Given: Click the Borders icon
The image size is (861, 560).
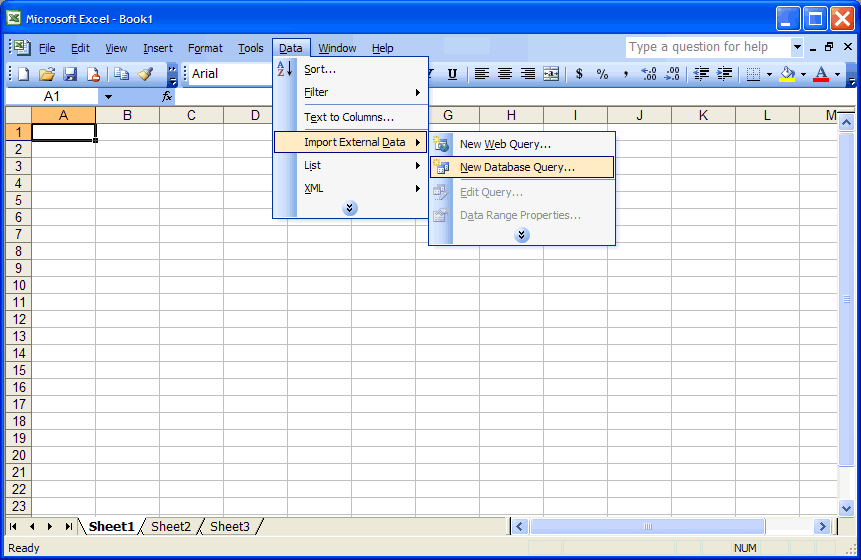Looking at the screenshot, I should pos(753,74).
